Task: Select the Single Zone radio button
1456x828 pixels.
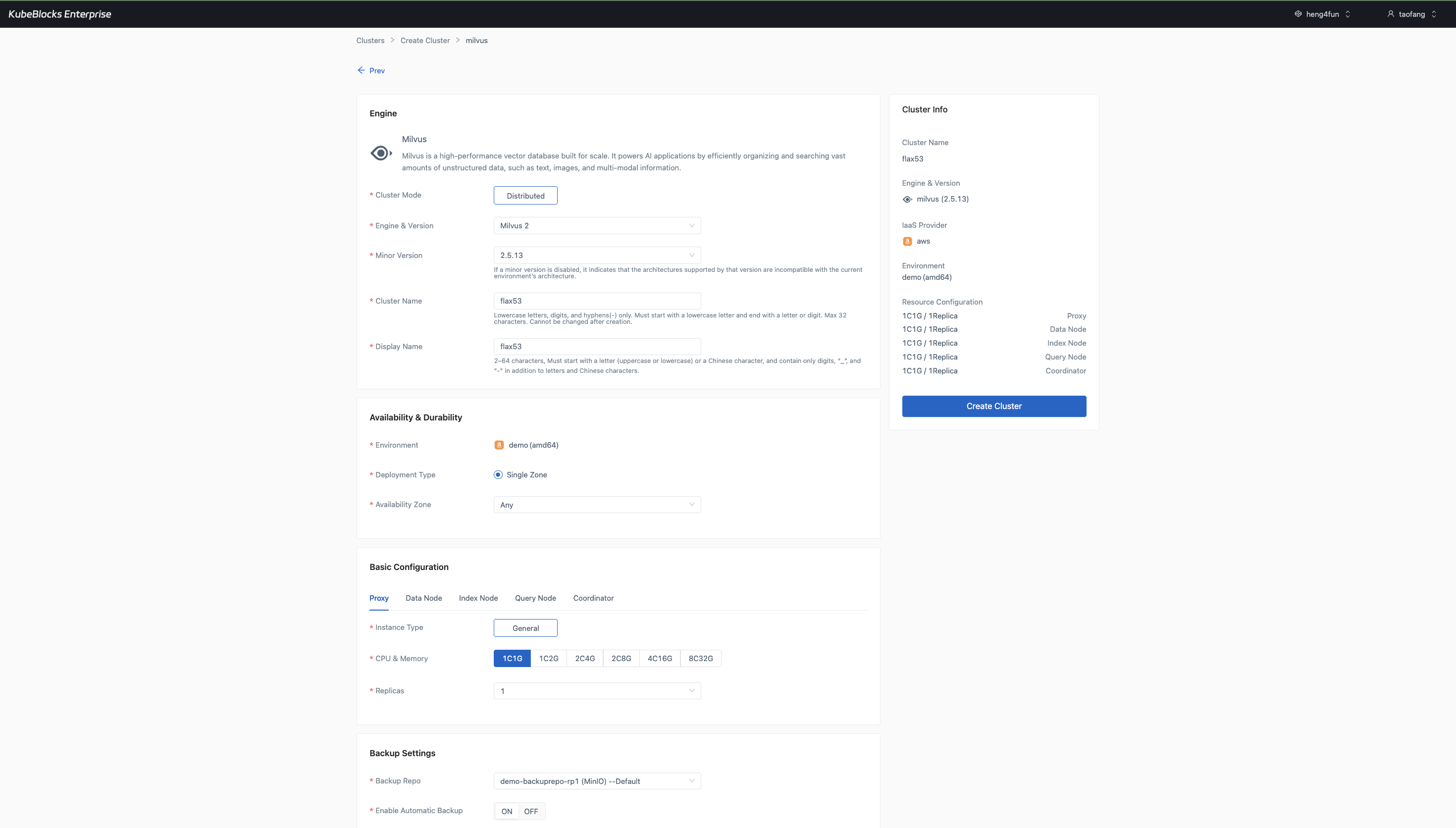Action: click(x=498, y=475)
